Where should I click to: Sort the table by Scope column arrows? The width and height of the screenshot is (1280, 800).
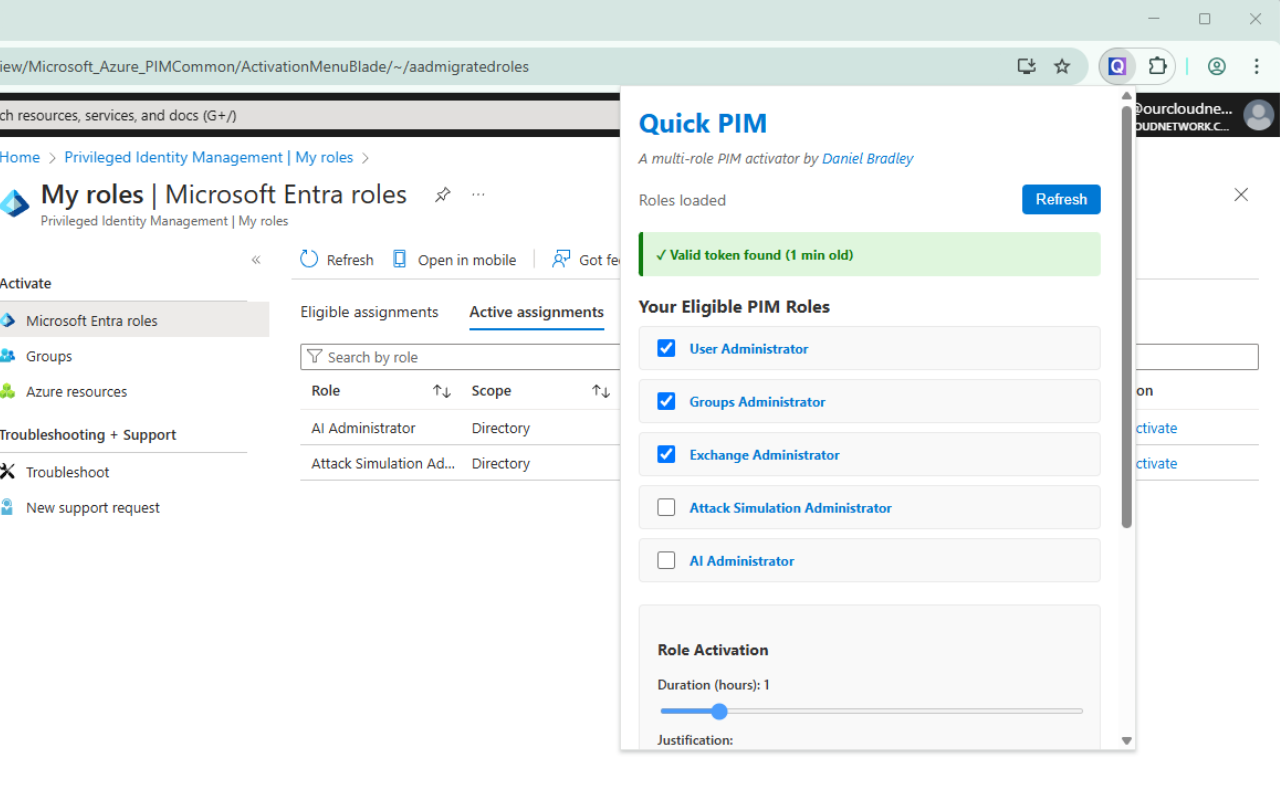point(600,391)
